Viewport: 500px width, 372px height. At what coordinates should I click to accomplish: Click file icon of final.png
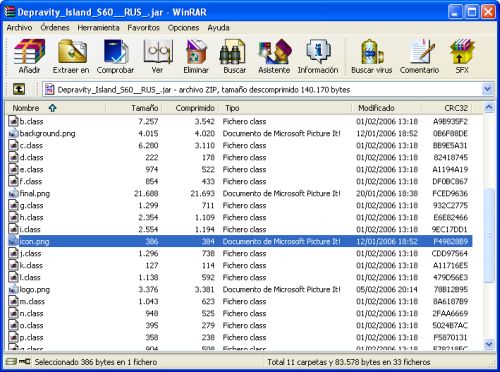(x=13, y=194)
